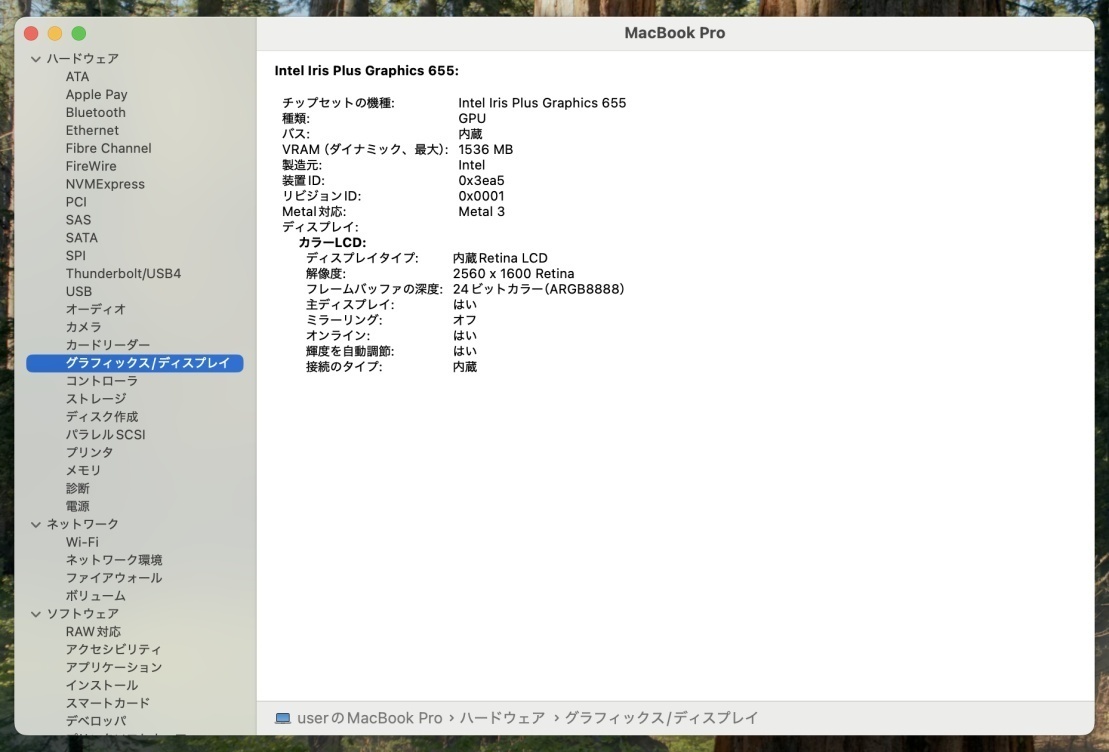Click the green full-screen window button
The image size is (1109, 752).
(79, 34)
